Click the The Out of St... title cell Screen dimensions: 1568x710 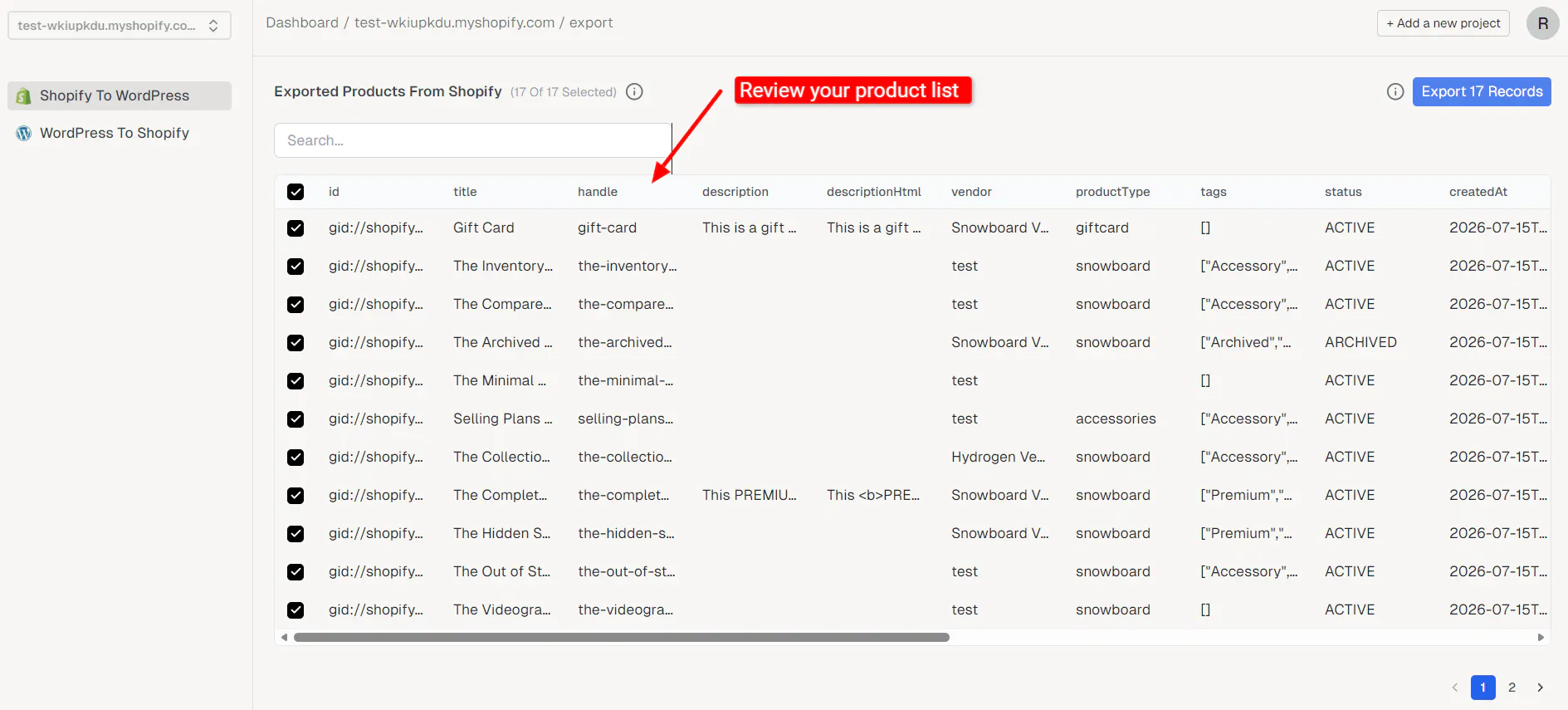(x=501, y=571)
